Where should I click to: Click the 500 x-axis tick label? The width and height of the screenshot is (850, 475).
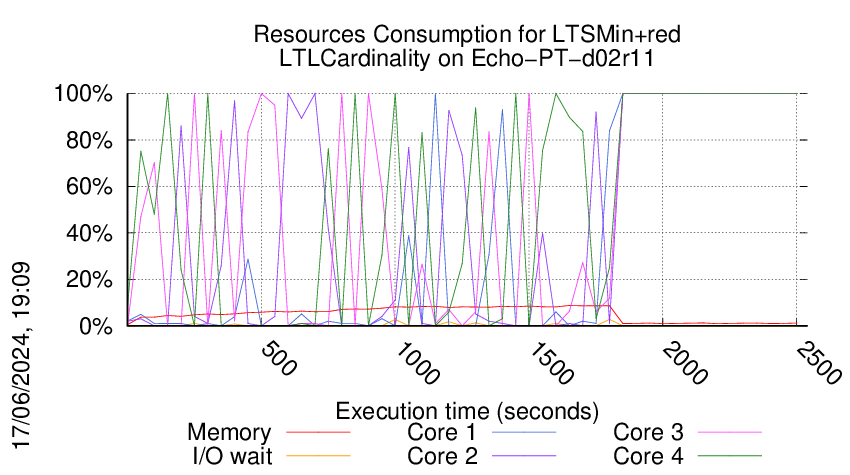(x=279, y=359)
